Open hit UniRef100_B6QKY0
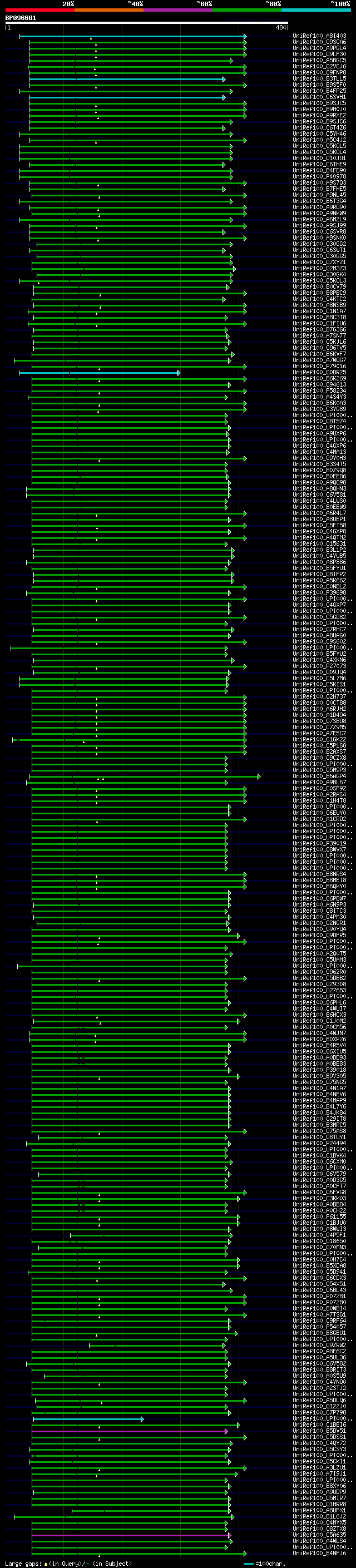356x1568 pixels. click(319, 886)
